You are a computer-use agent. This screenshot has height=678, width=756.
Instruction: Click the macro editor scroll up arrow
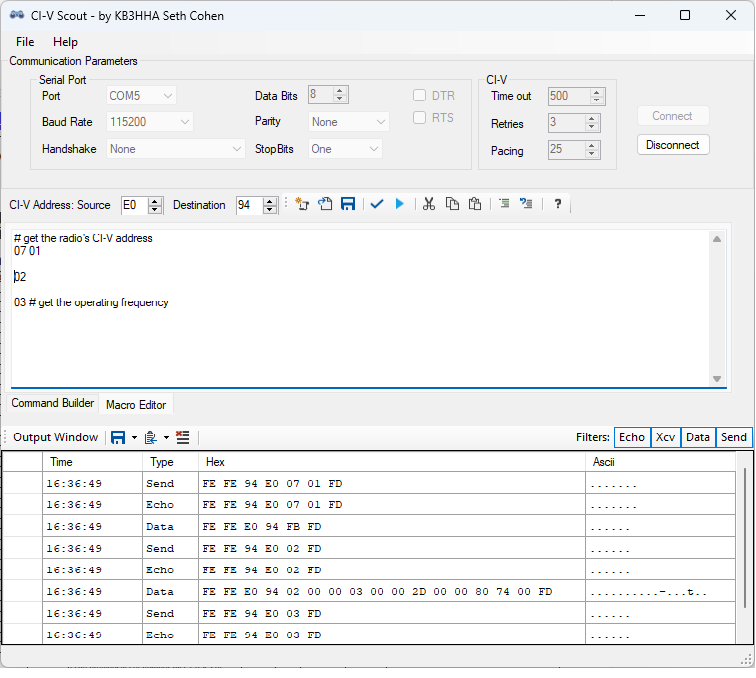[717, 239]
